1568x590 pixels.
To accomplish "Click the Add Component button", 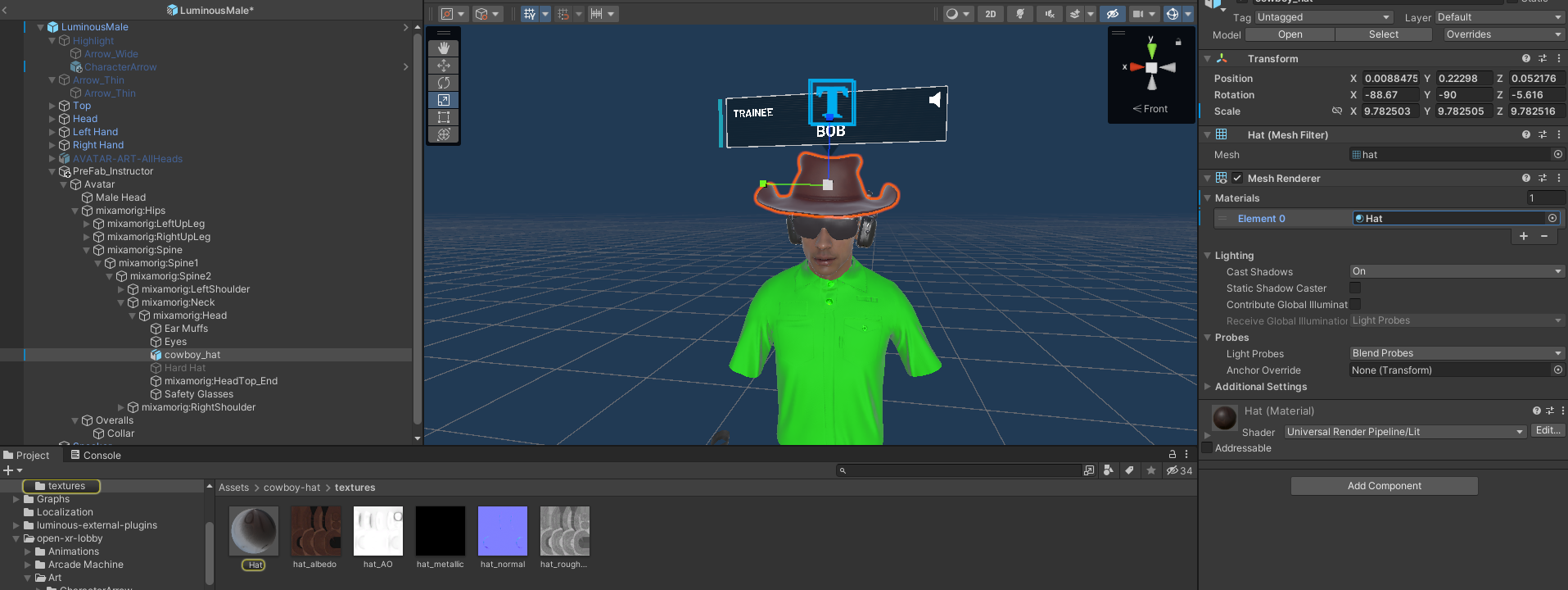I will coord(1384,486).
